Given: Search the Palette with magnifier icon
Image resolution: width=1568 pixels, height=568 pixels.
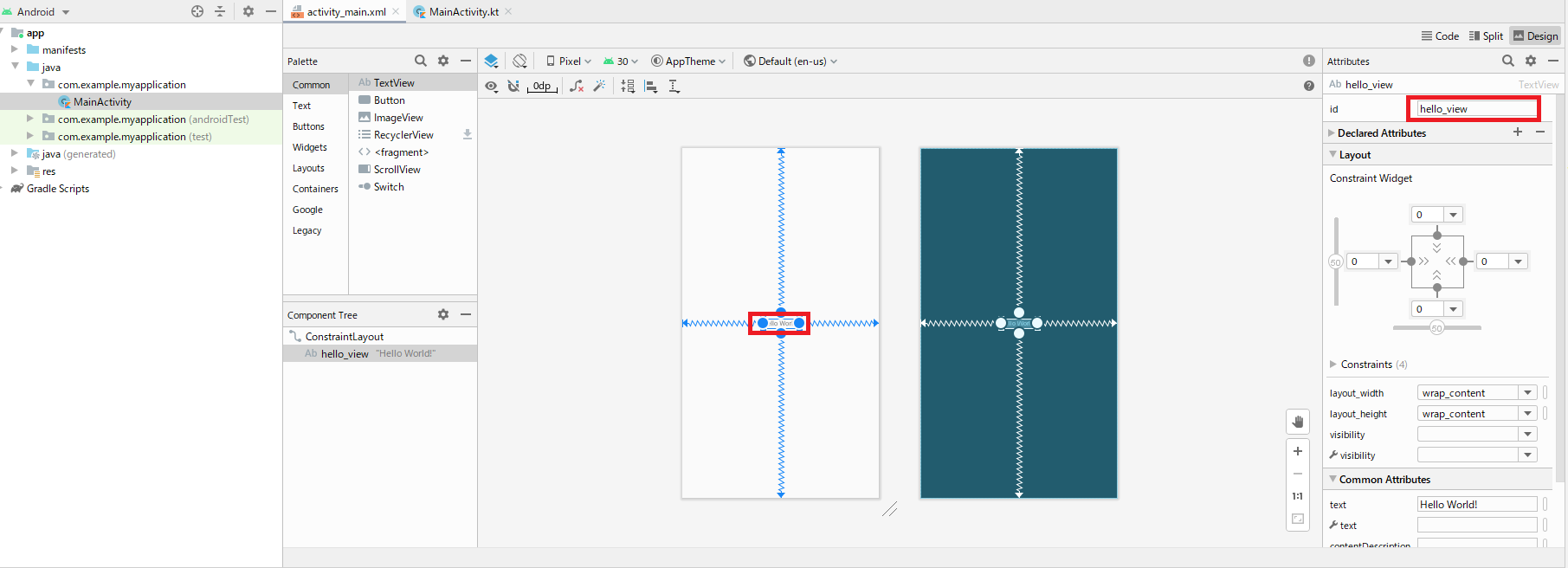Looking at the screenshot, I should pos(421,61).
